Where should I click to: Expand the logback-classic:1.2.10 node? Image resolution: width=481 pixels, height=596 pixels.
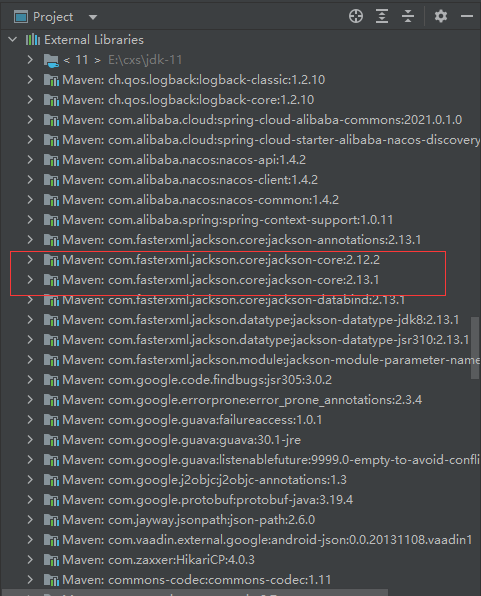(x=30, y=80)
